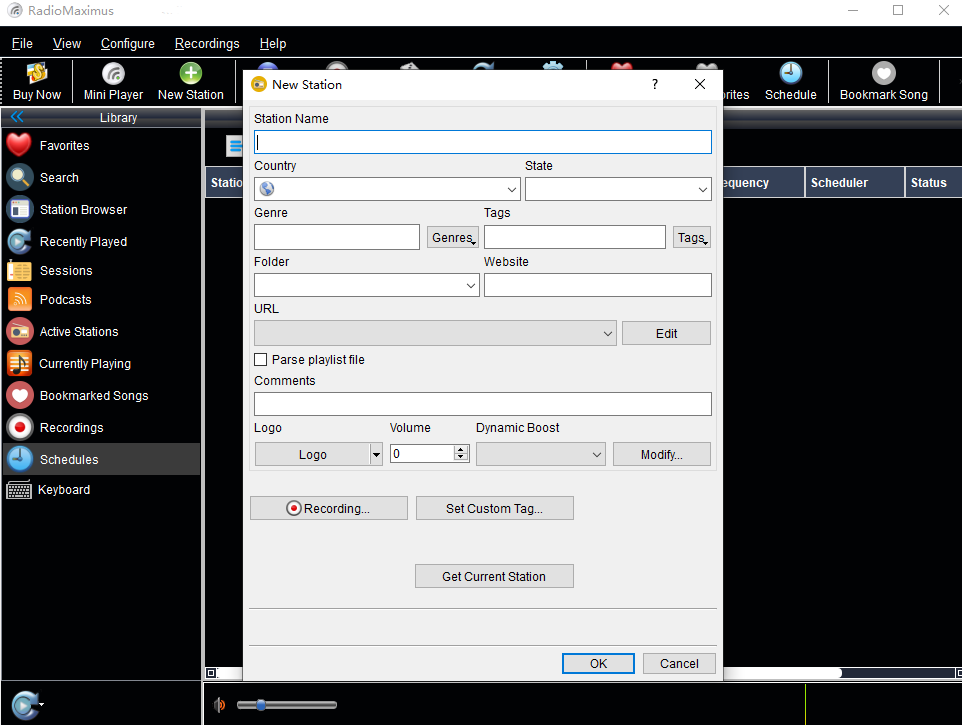Open the Configure menu
This screenshot has height=725, width=962.
tap(128, 44)
